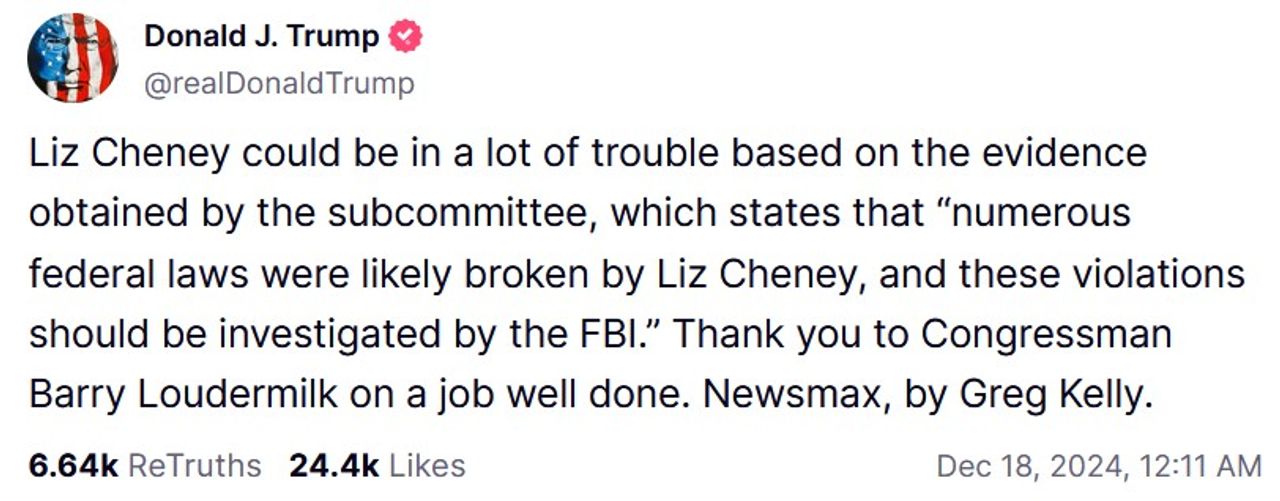Open the Donald J. Trump display name
Image resolution: width=1280 pixels, height=501 pixels.
point(262,38)
